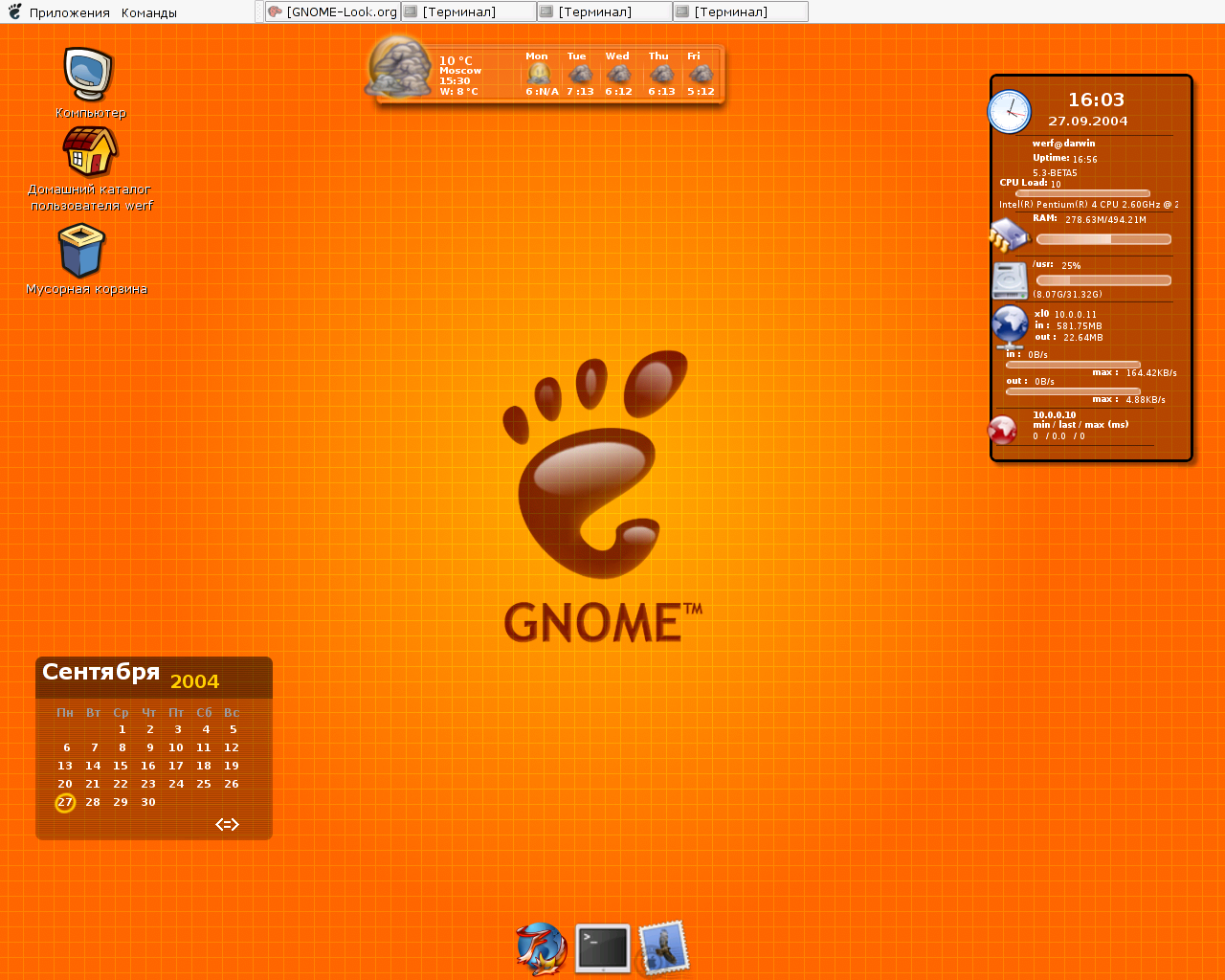Select the circled day 27 in calendar
The image size is (1225, 980).
tap(65, 802)
